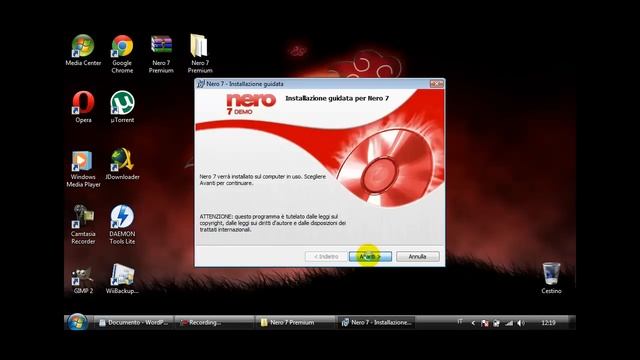640x360 pixels.
Task: Select the Nero 7 Premium folder icon
Action: pos(200,53)
